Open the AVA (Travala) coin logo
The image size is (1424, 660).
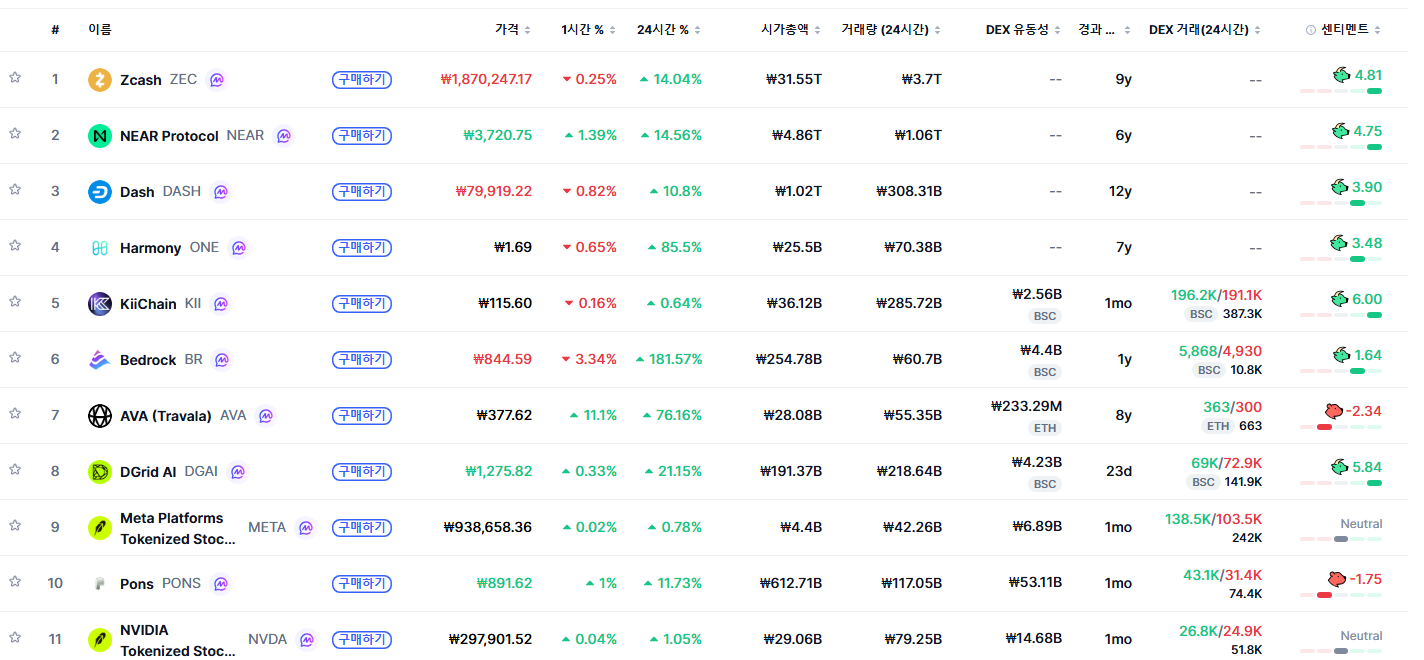(100, 416)
